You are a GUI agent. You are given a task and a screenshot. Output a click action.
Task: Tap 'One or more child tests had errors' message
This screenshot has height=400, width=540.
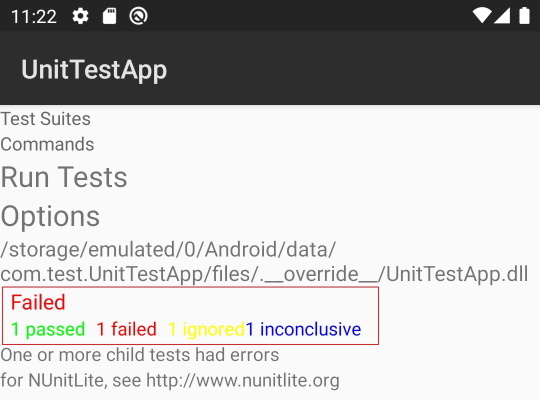(x=139, y=355)
